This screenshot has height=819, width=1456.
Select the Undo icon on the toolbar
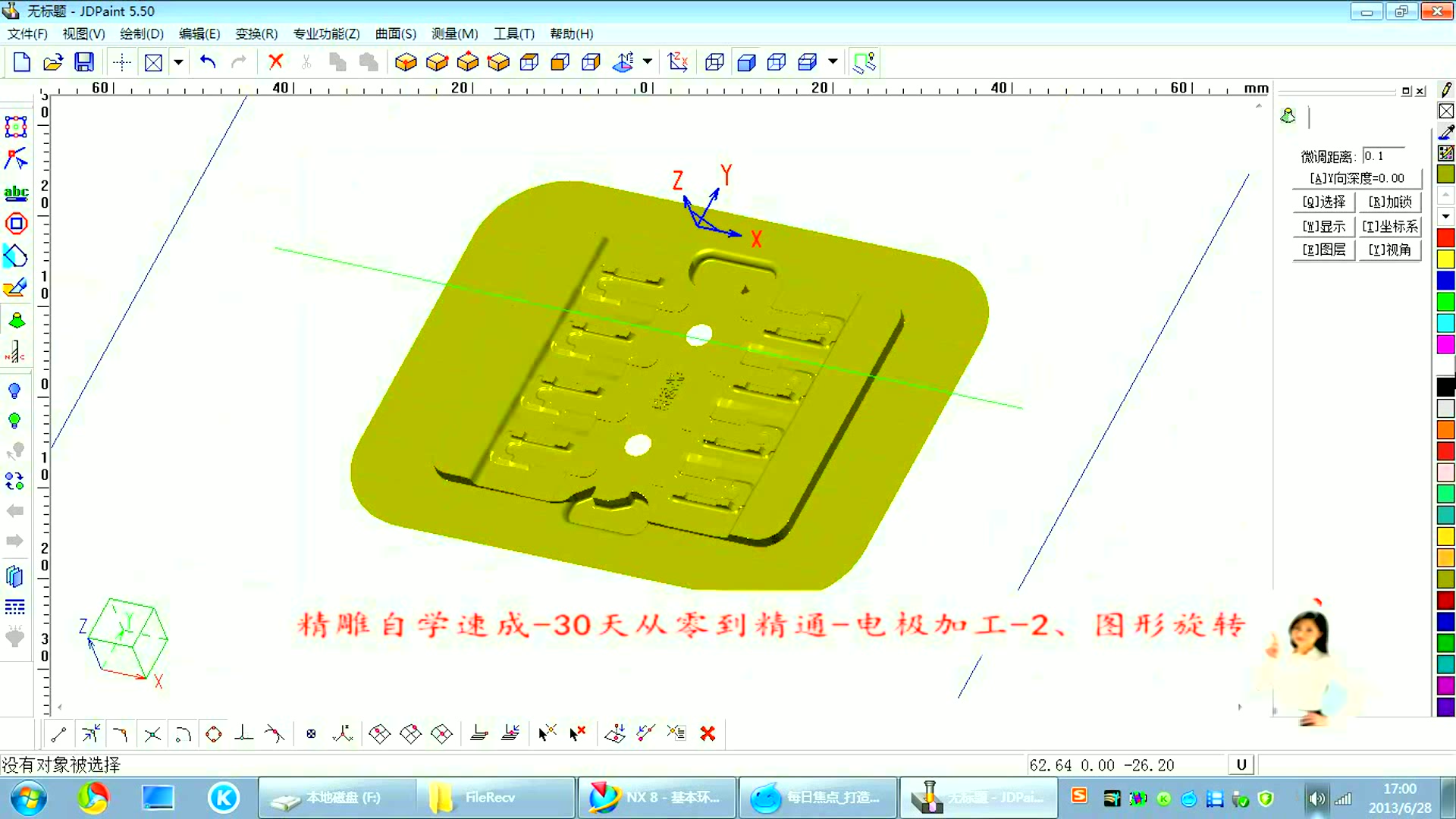coord(206,61)
